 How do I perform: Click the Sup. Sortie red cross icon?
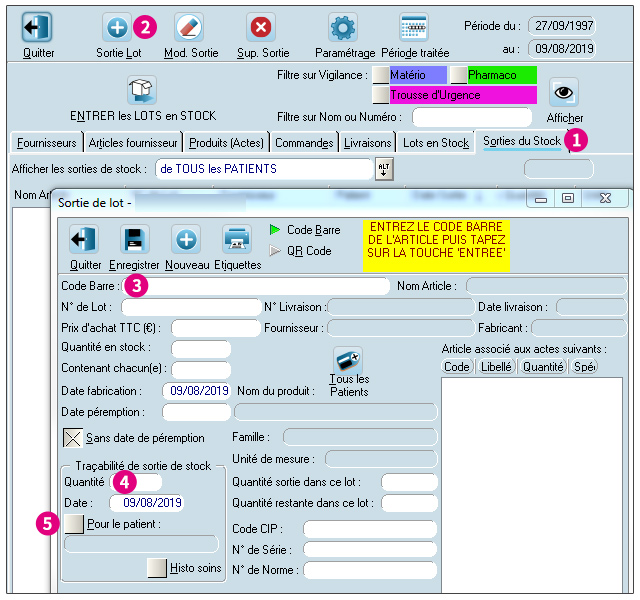coord(261,27)
